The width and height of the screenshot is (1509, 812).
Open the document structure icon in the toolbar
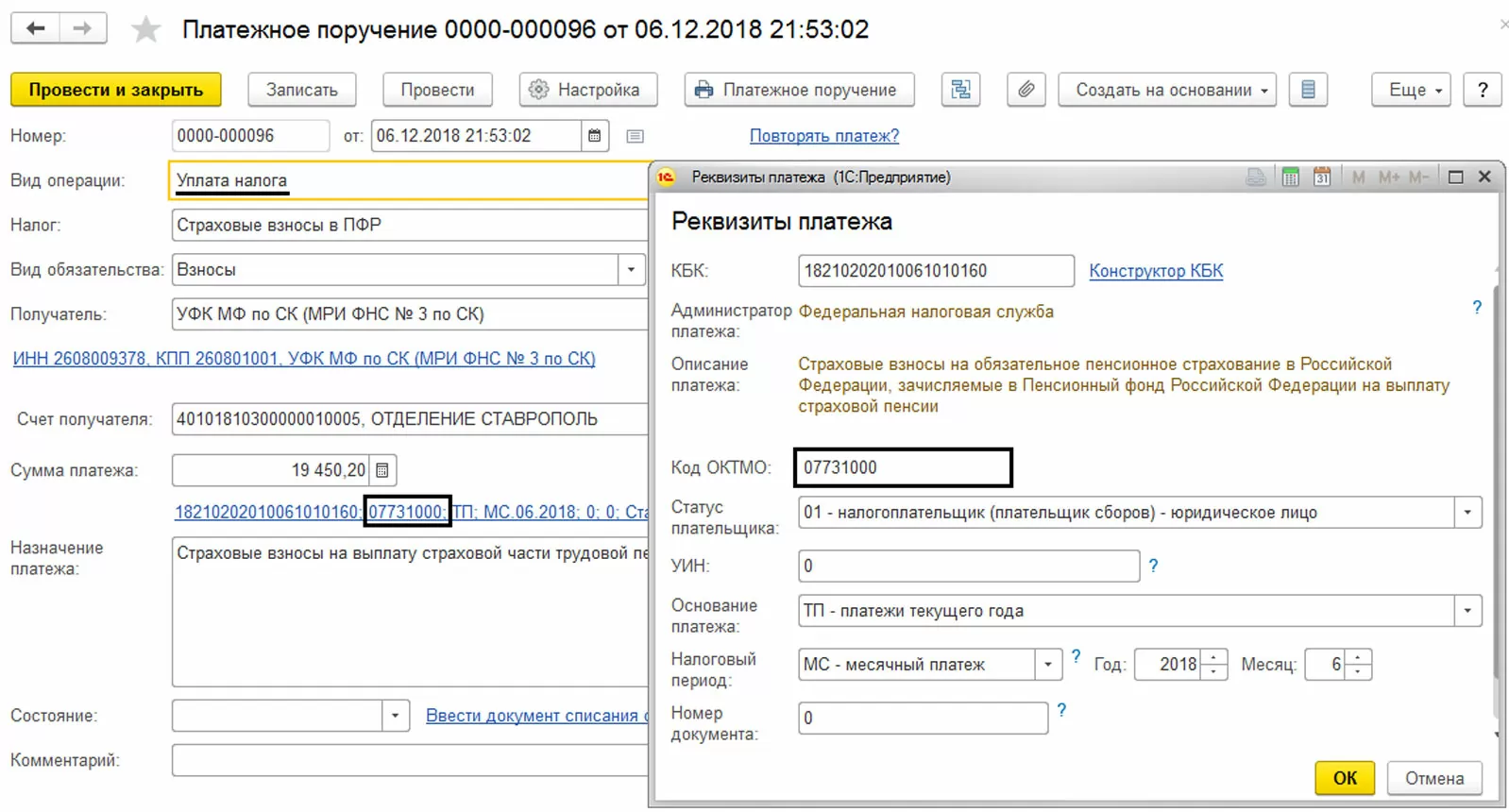[960, 90]
